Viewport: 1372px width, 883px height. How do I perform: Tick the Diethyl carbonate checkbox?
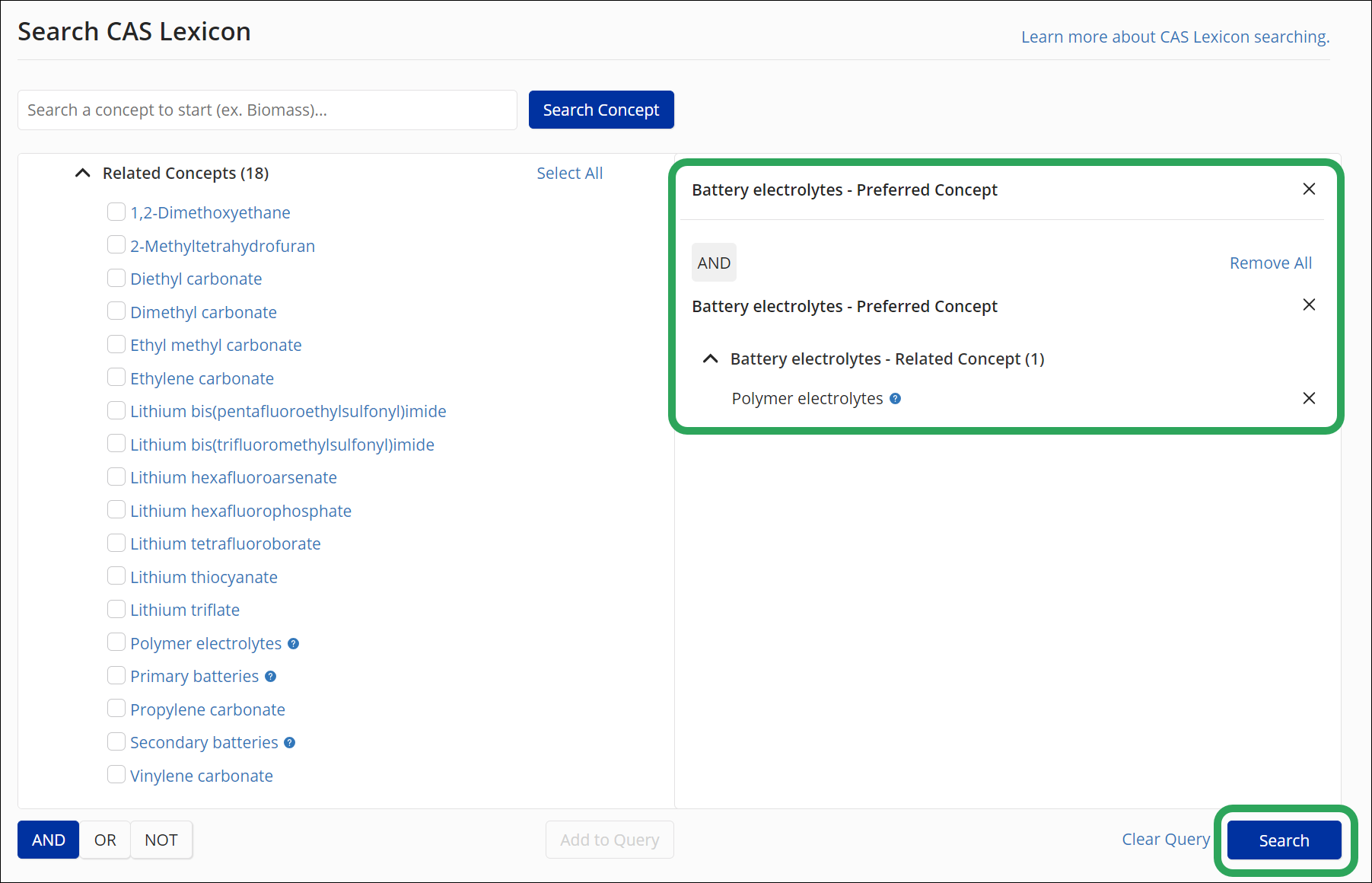click(x=116, y=278)
